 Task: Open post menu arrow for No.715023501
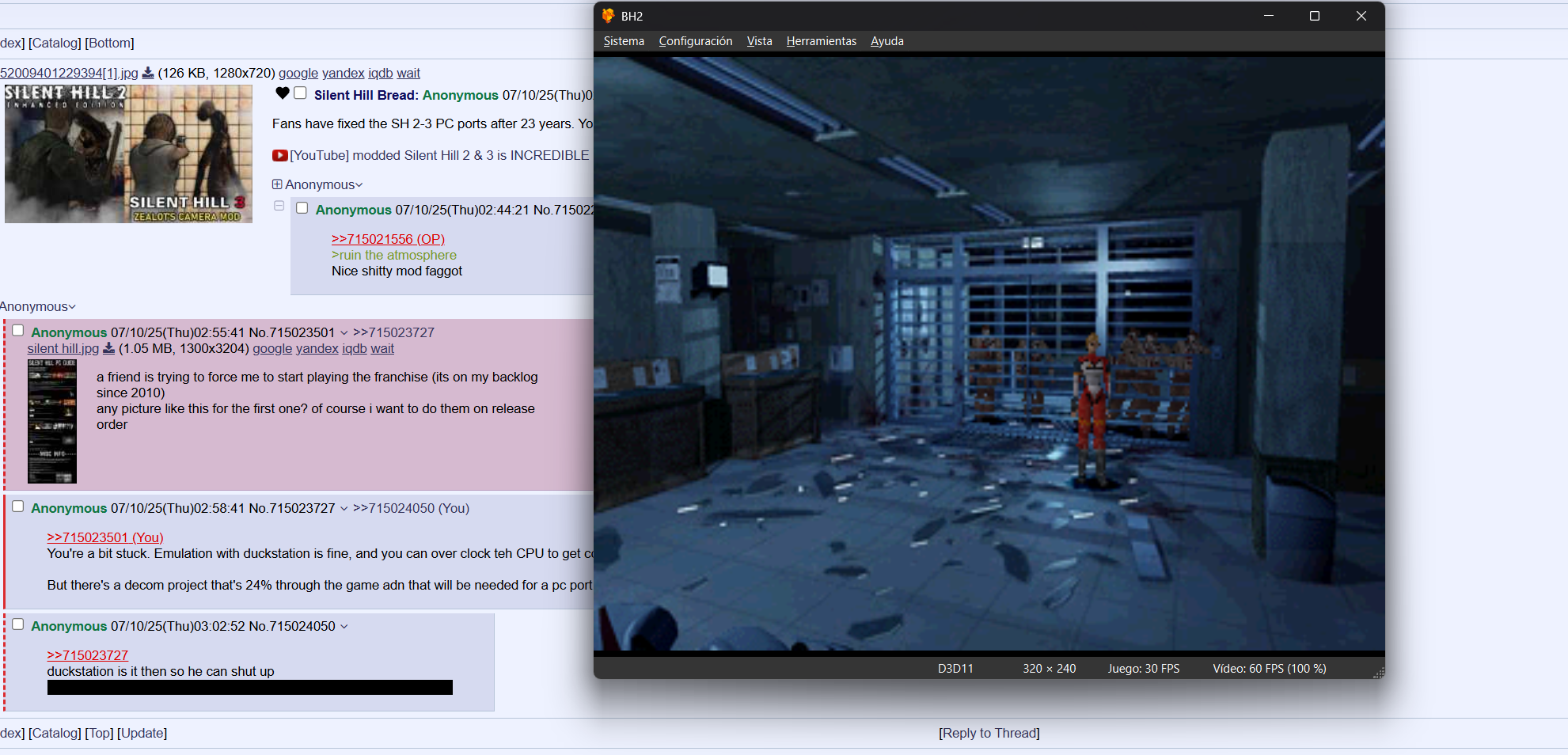tap(344, 333)
